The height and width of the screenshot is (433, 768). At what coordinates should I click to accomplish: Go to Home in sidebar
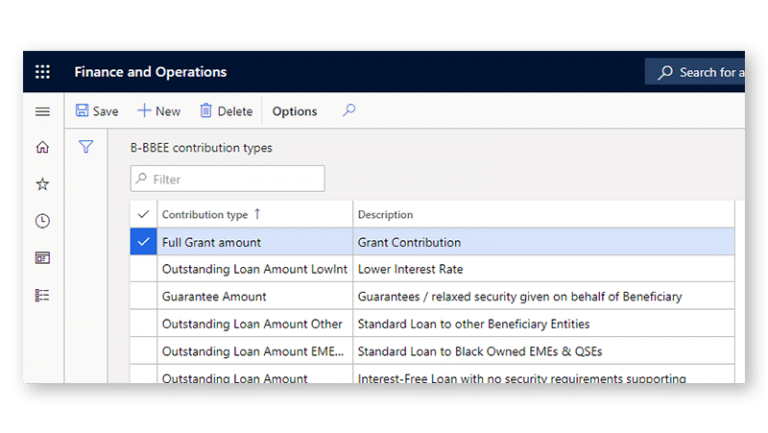[x=42, y=148]
